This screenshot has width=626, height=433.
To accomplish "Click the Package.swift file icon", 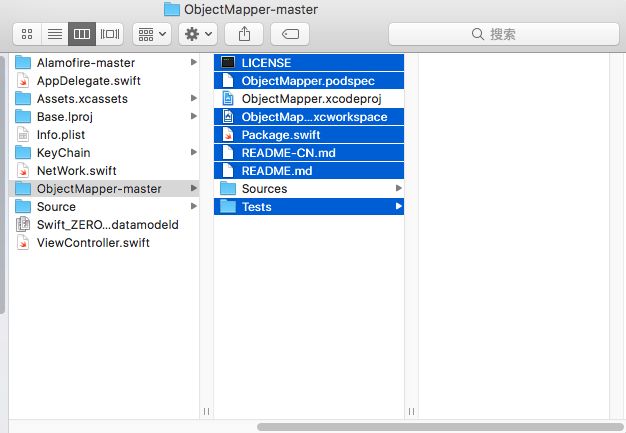I will pyautogui.click(x=228, y=134).
